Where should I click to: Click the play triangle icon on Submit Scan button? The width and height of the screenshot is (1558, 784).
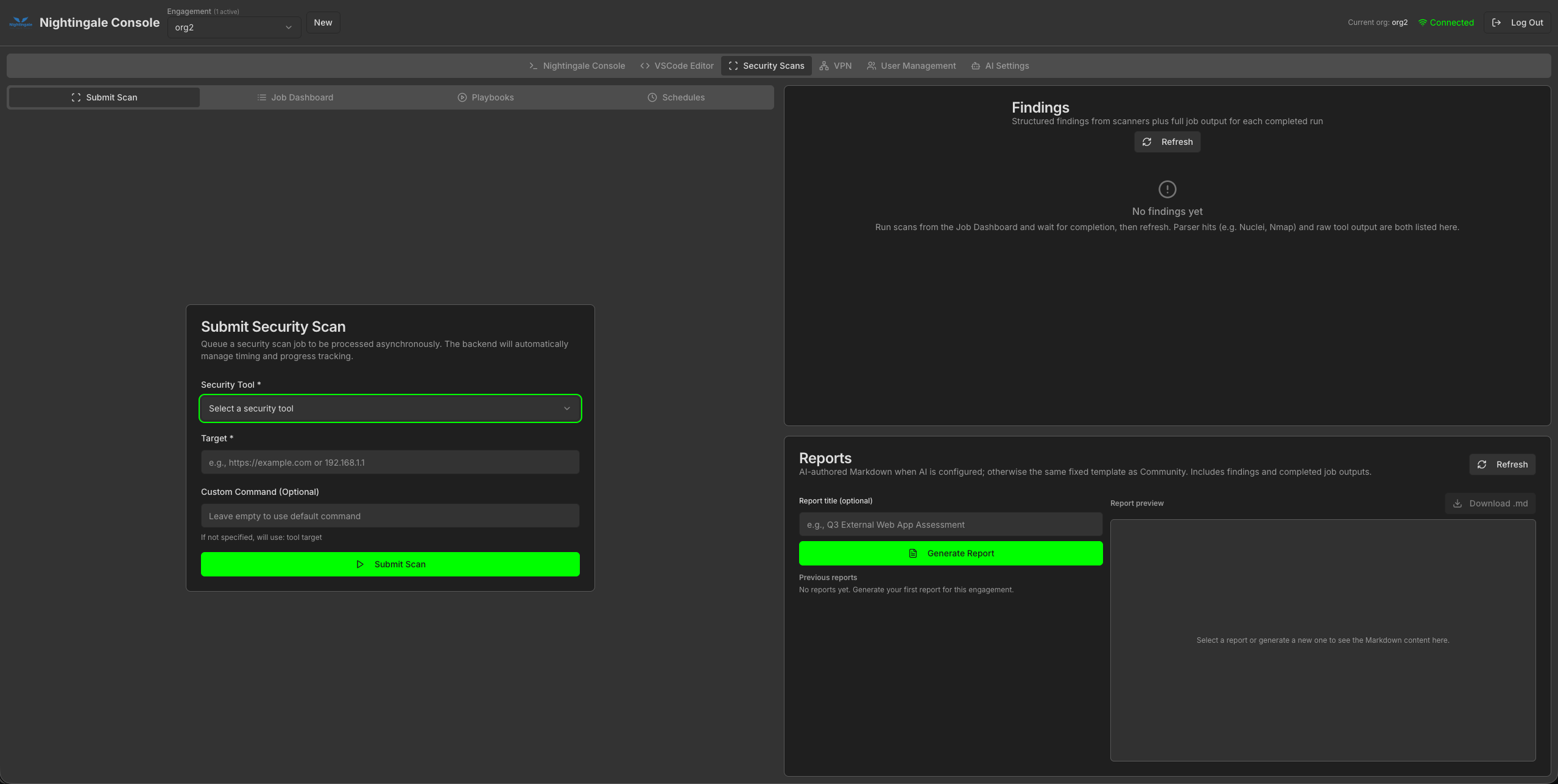click(x=359, y=564)
